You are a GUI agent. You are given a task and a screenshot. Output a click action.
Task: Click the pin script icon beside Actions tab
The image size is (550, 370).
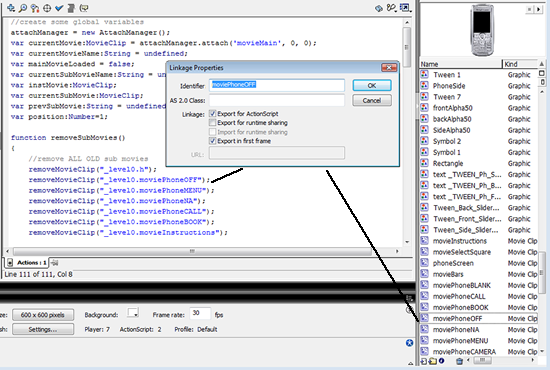point(54,262)
